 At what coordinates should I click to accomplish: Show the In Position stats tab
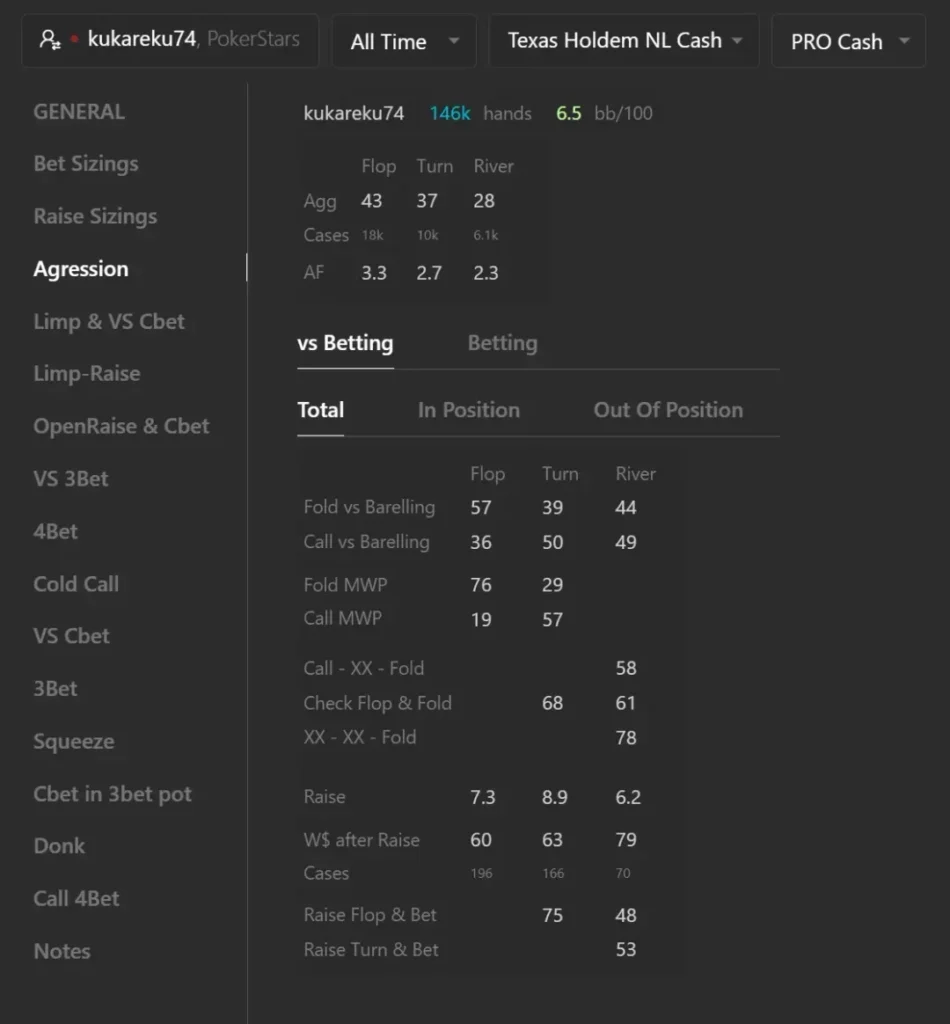click(469, 410)
